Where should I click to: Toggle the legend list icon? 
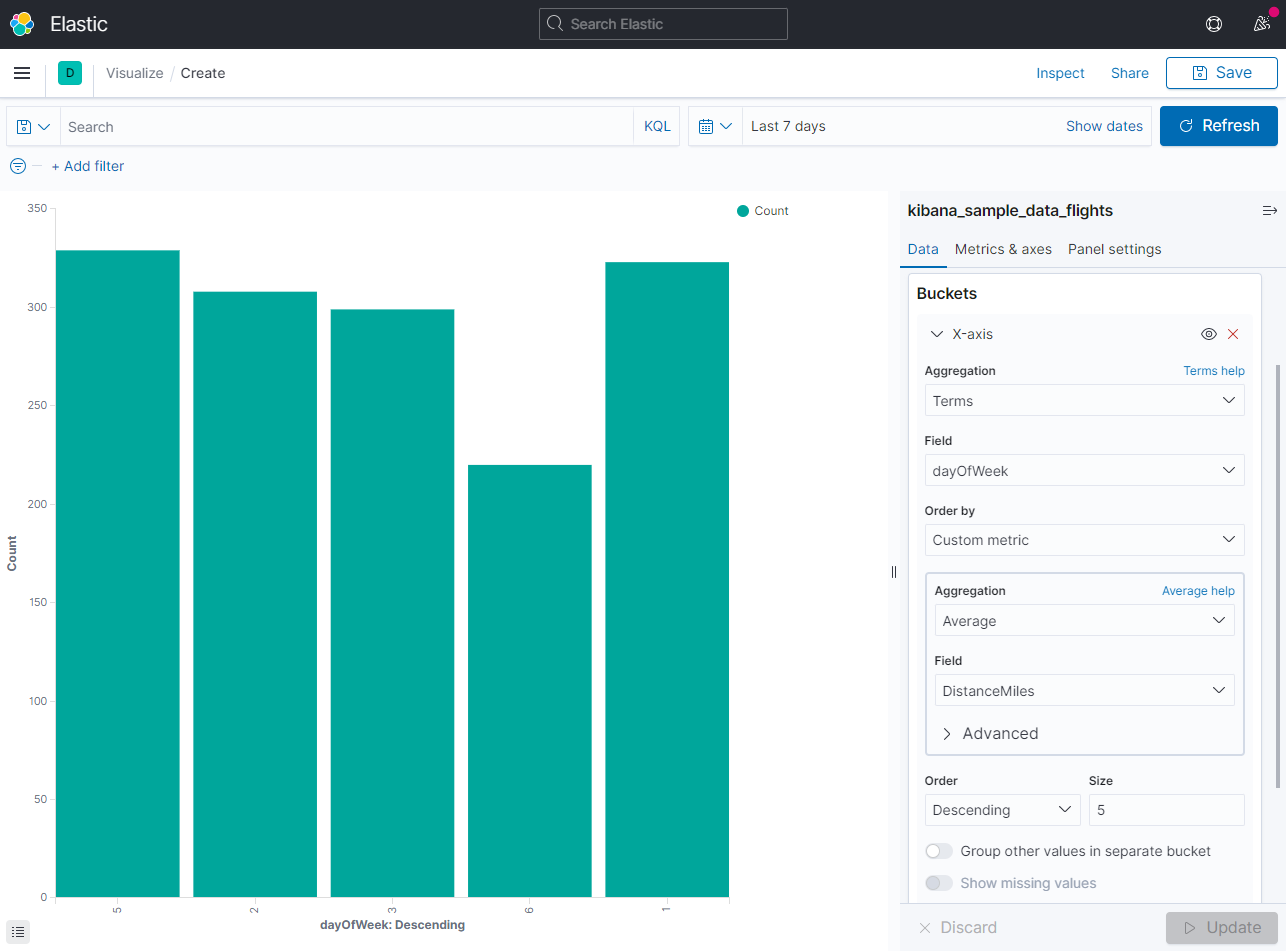click(x=18, y=932)
